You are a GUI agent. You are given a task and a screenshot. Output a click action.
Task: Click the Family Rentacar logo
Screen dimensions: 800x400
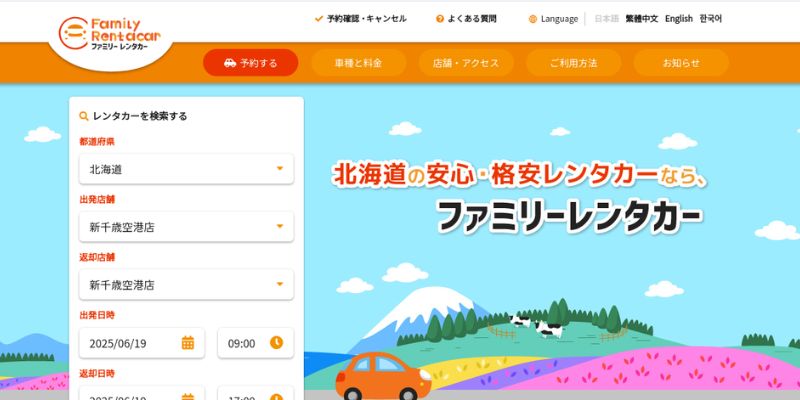(x=110, y=33)
